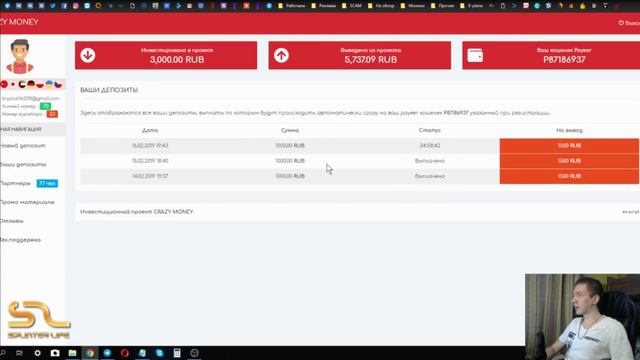Open Calculator in taskbar
This screenshot has height=360, width=640.
coord(177,353)
